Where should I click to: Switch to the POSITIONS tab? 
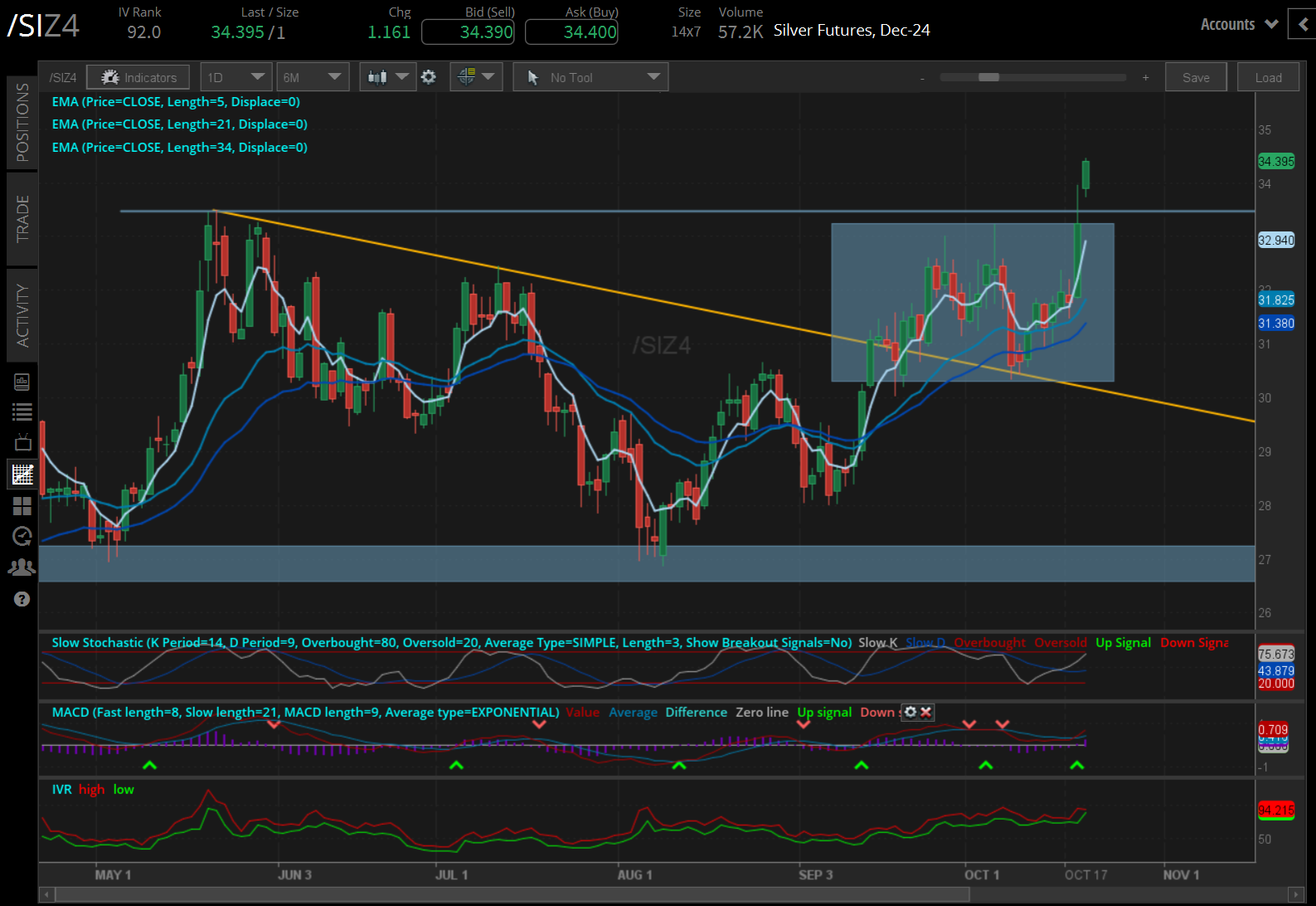pyautogui.click(x=22, y=122)
